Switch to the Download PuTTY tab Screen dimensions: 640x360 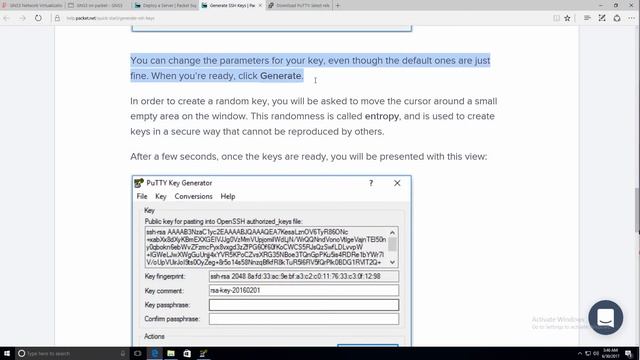299,5
